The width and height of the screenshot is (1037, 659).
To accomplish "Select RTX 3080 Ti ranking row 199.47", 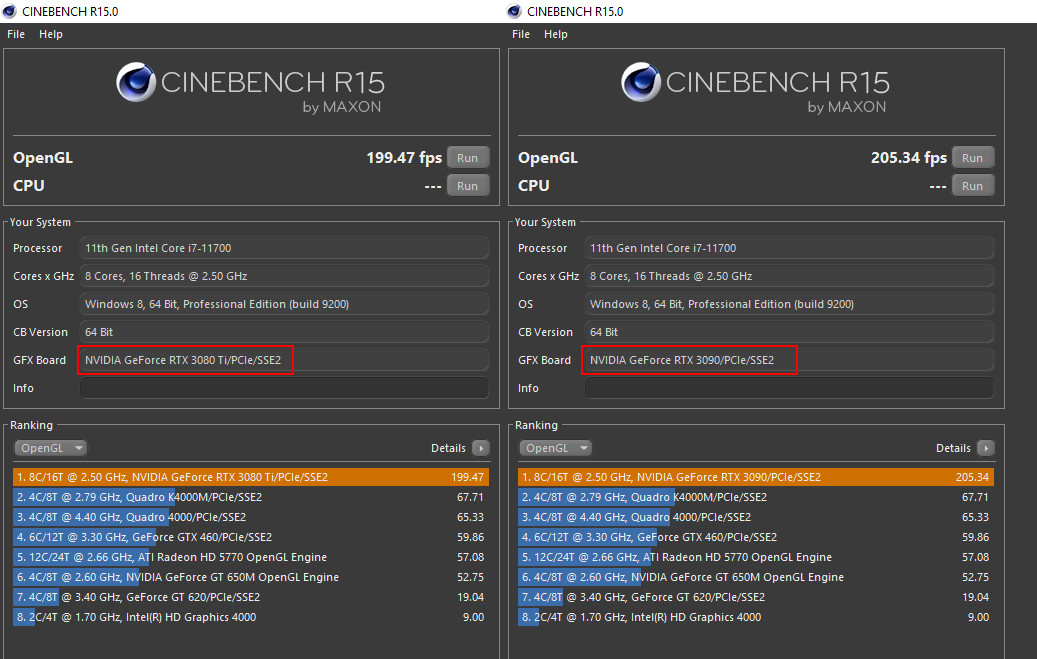I will pos(251,477).
